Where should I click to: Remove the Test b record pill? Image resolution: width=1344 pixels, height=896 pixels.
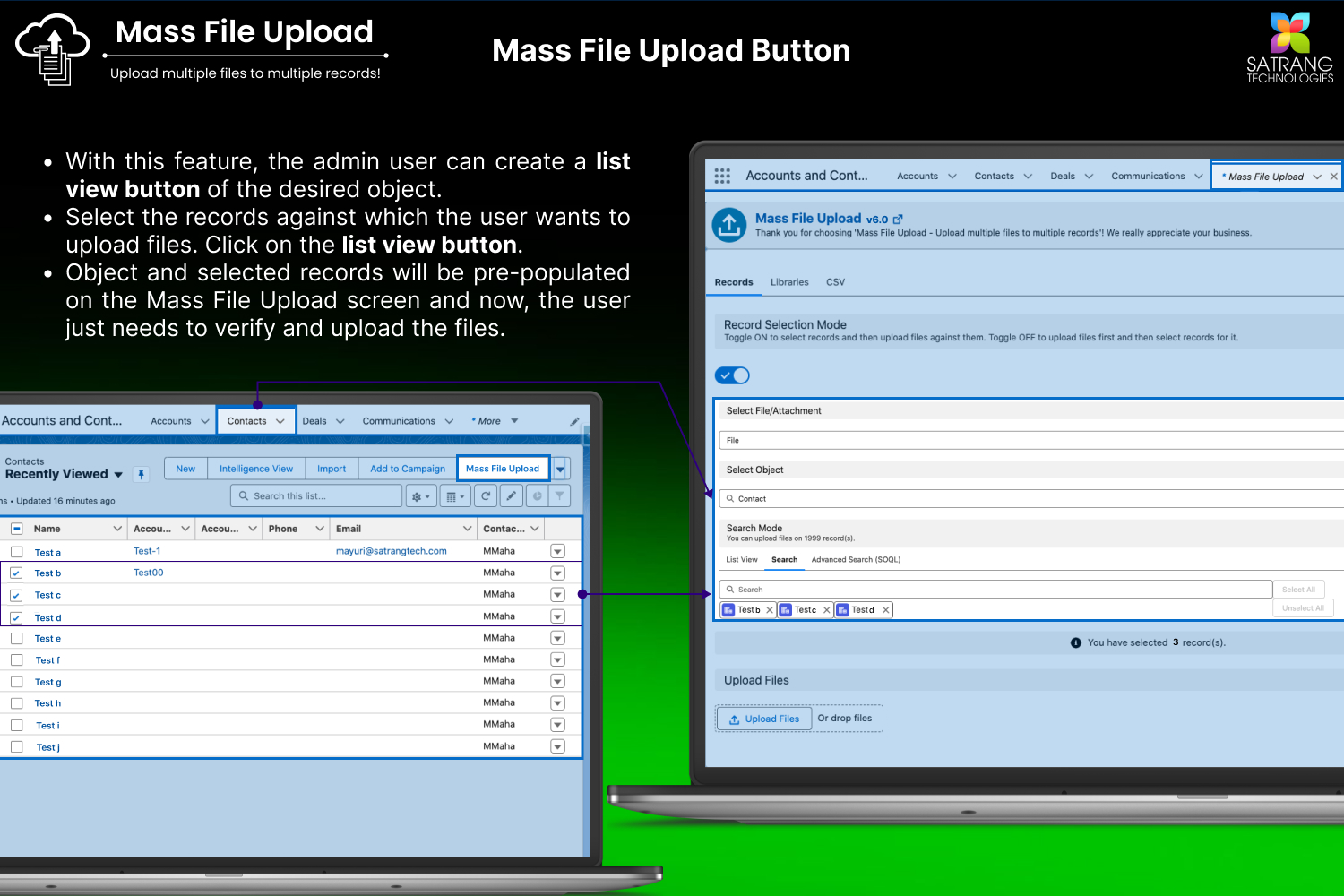(x=770, y=610)
